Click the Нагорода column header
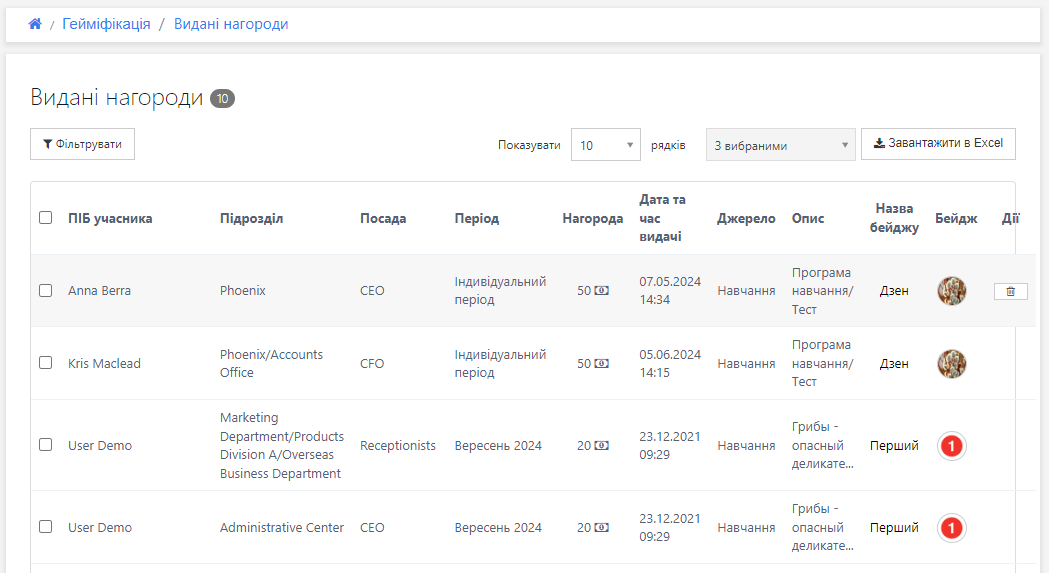The image size is (1049, 573). point(593,218)
